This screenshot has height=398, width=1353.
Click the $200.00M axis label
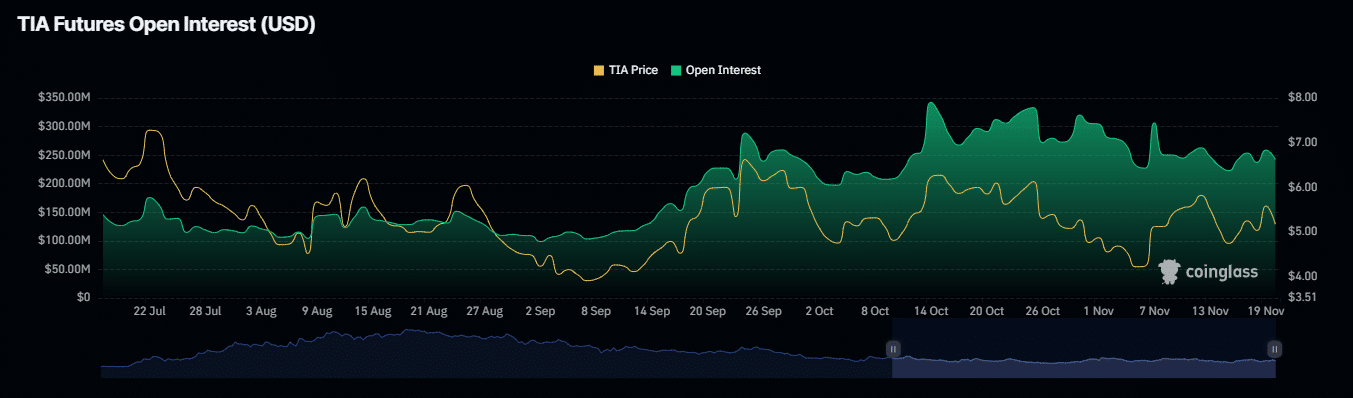coord(65,183)
